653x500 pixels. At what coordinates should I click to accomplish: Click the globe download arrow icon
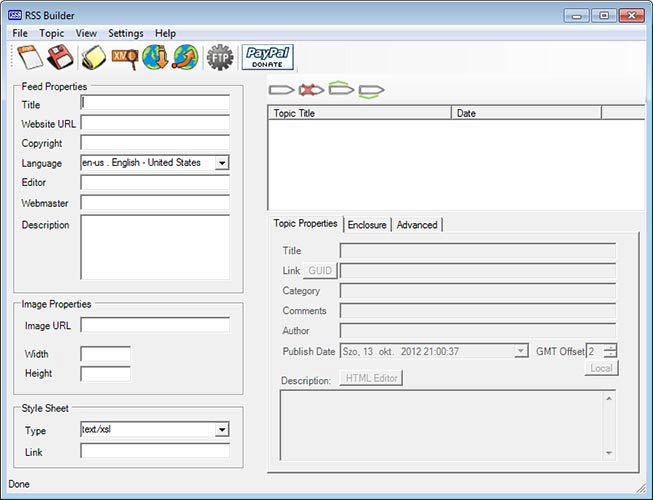click(x=155, y=57)
